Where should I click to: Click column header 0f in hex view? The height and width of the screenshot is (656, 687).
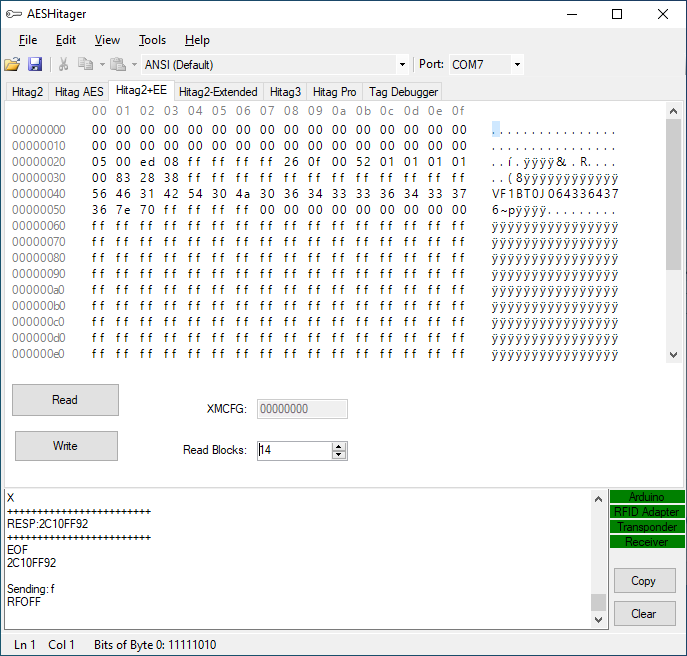click(x=458, y=111)
